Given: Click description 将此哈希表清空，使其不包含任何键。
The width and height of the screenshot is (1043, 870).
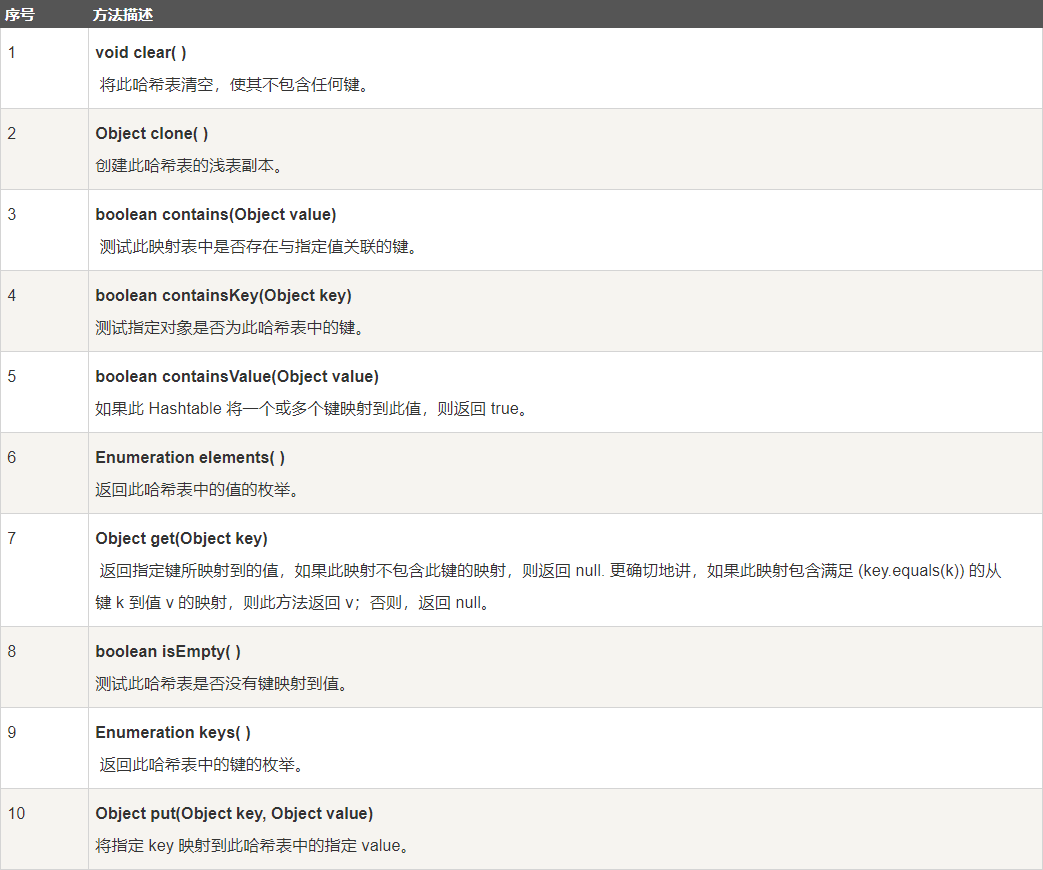Looking at the screenshot, I should tap(234, 84).
